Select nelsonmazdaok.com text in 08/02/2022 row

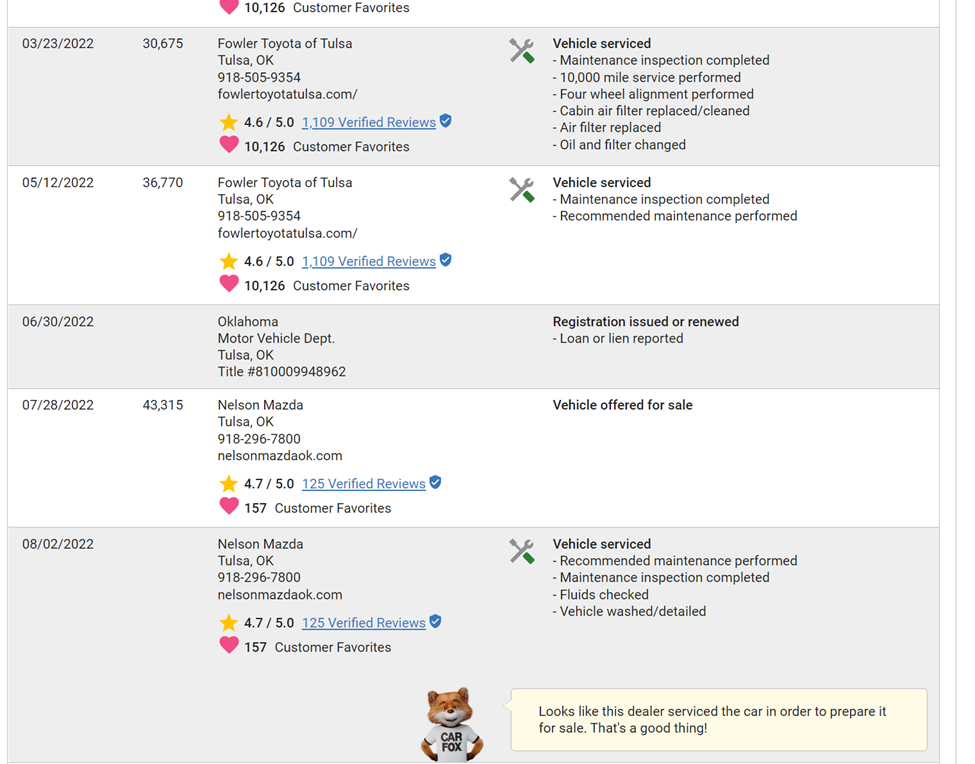click(280, 595)
